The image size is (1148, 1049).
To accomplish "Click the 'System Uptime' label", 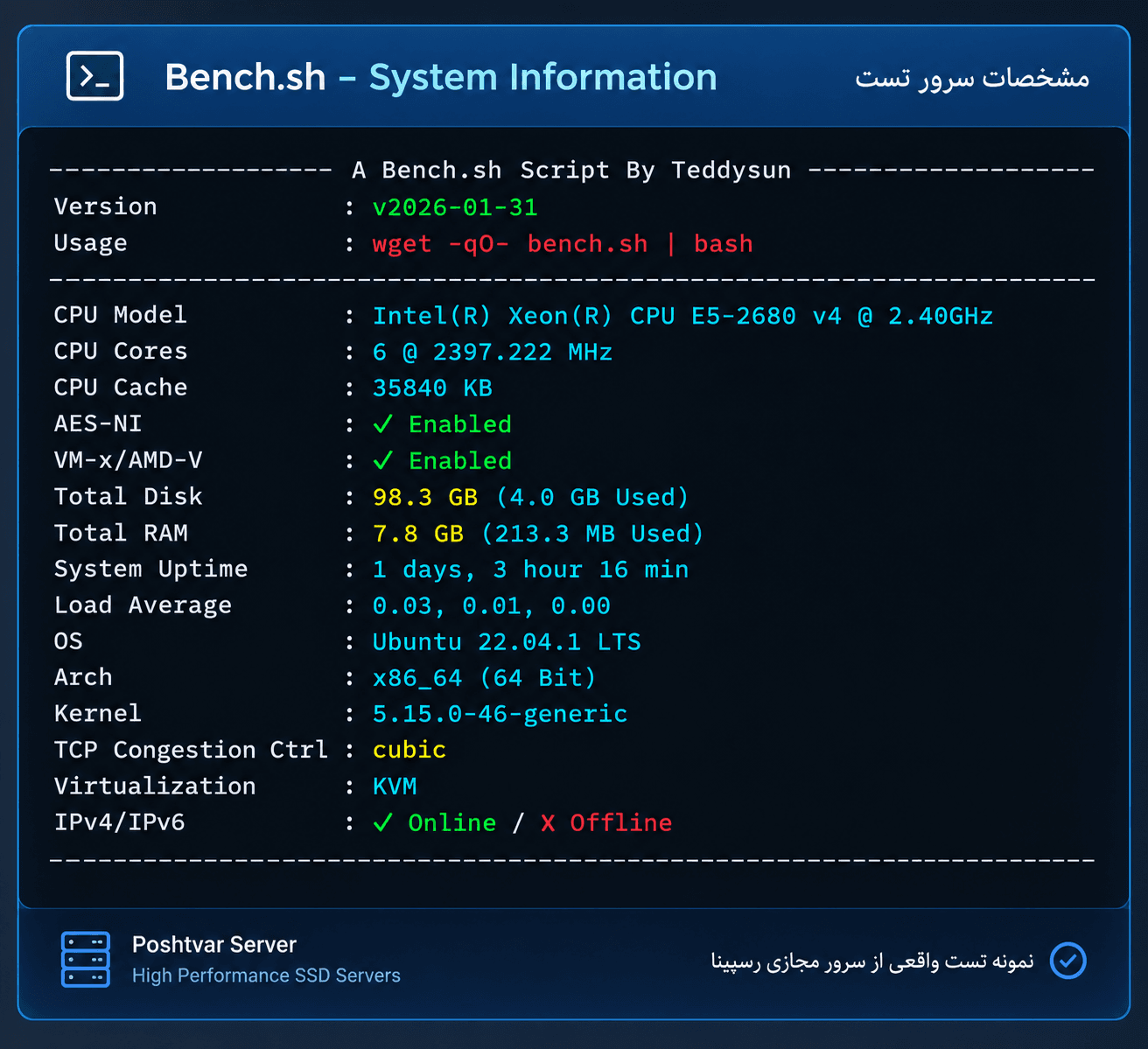I will pos(150,569).
